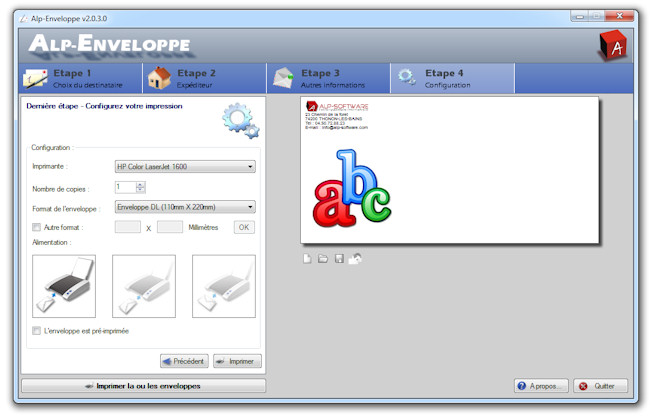This screenshot has height=416, width=650.
Task: Increase Nombre de copies with the spinner
Action: 141,185
